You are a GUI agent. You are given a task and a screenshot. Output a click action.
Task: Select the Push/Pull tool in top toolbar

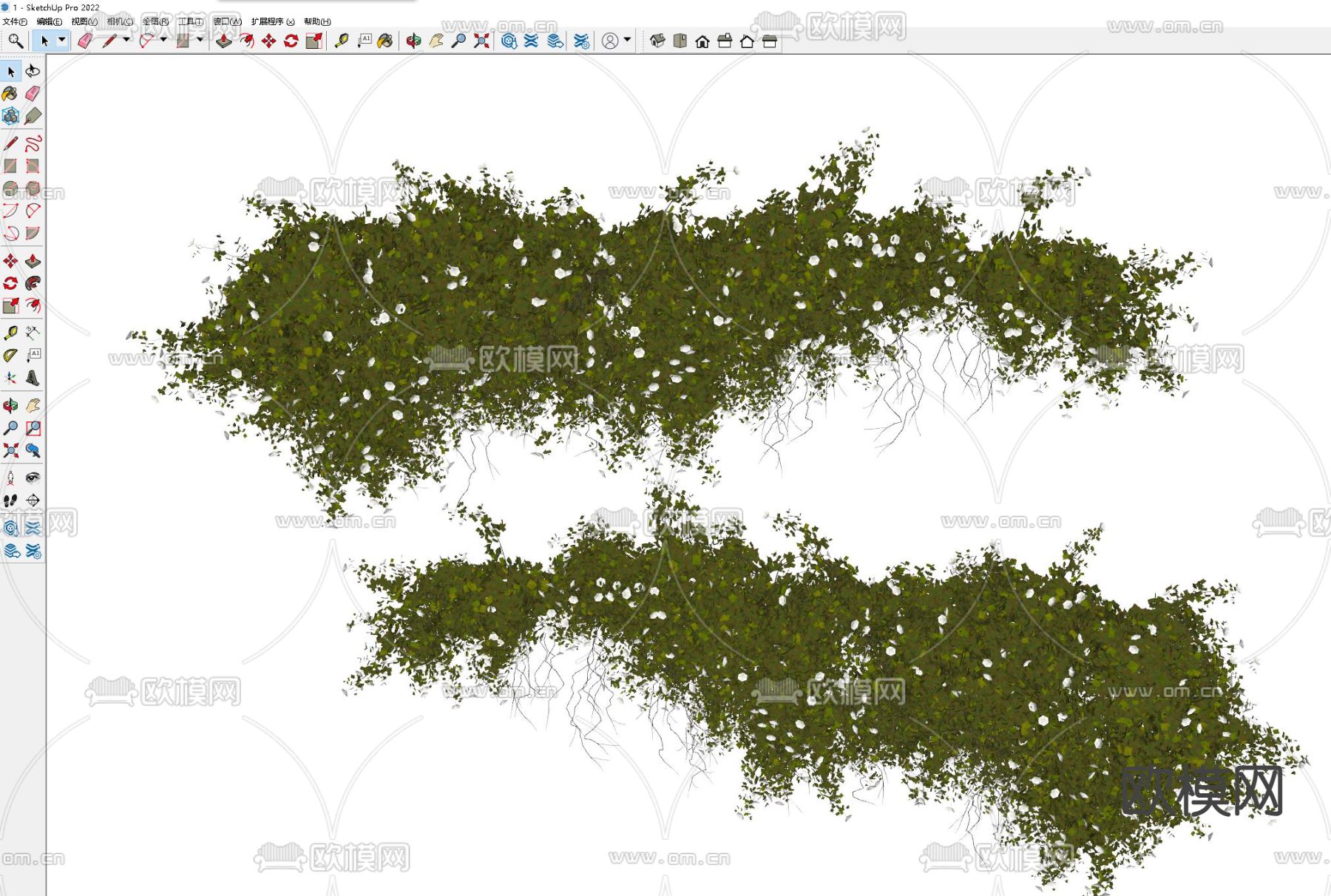tap(223, 41)
